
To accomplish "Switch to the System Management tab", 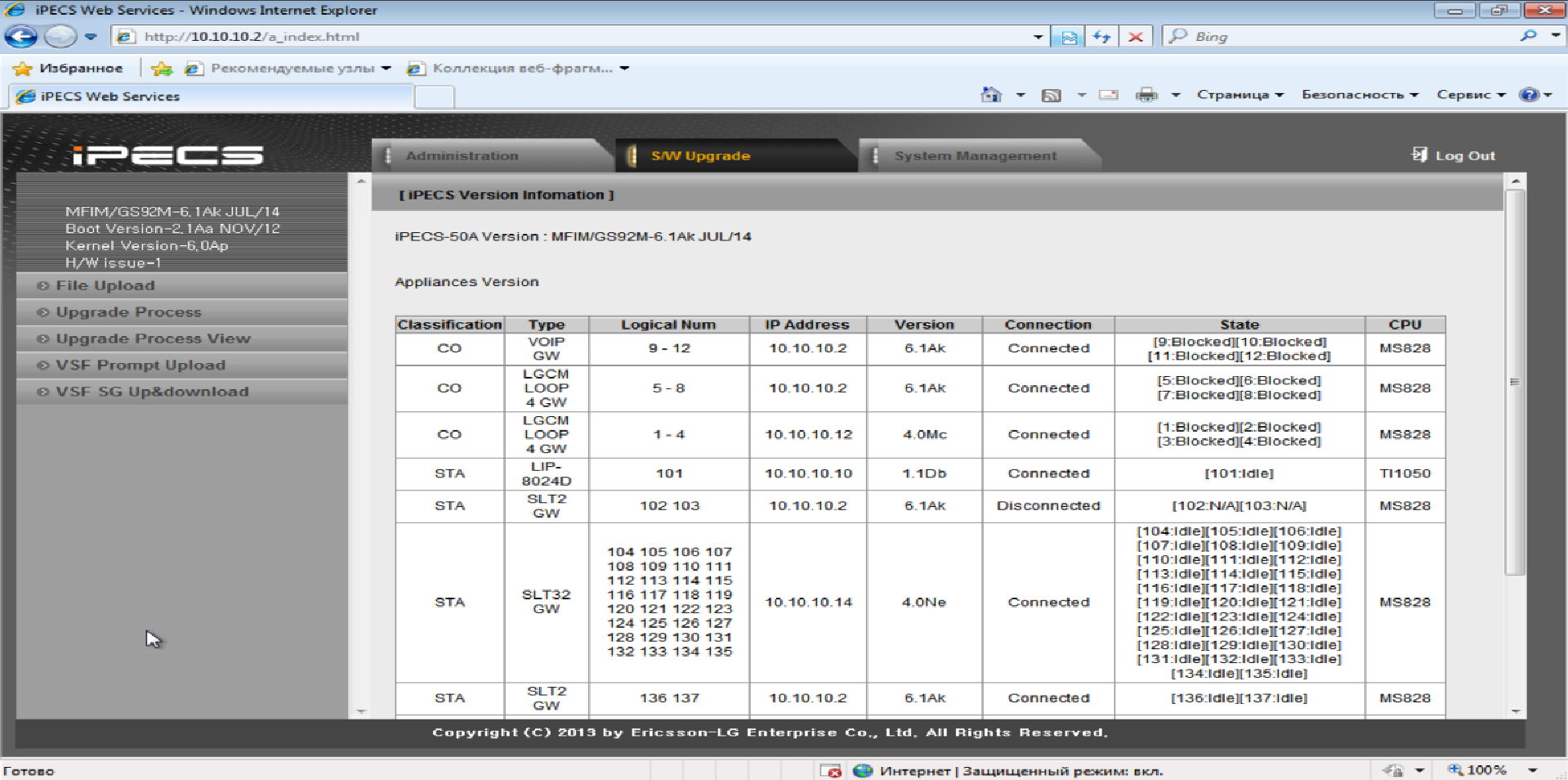I will (x=975, y=155).
